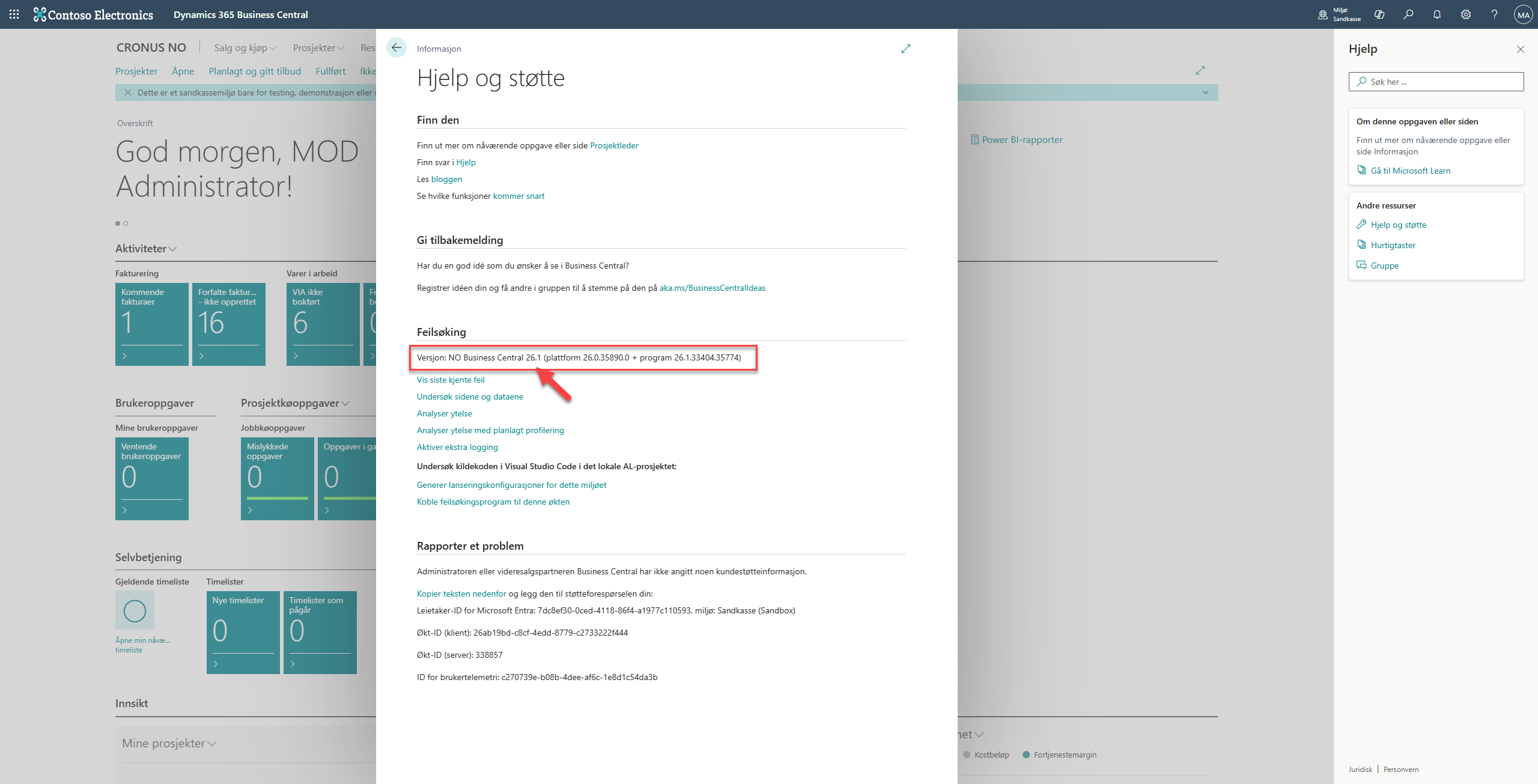Click Kopier teksten nedenfor link
The height and width of the screenshot is (784, 1538).
pos(461,594)
